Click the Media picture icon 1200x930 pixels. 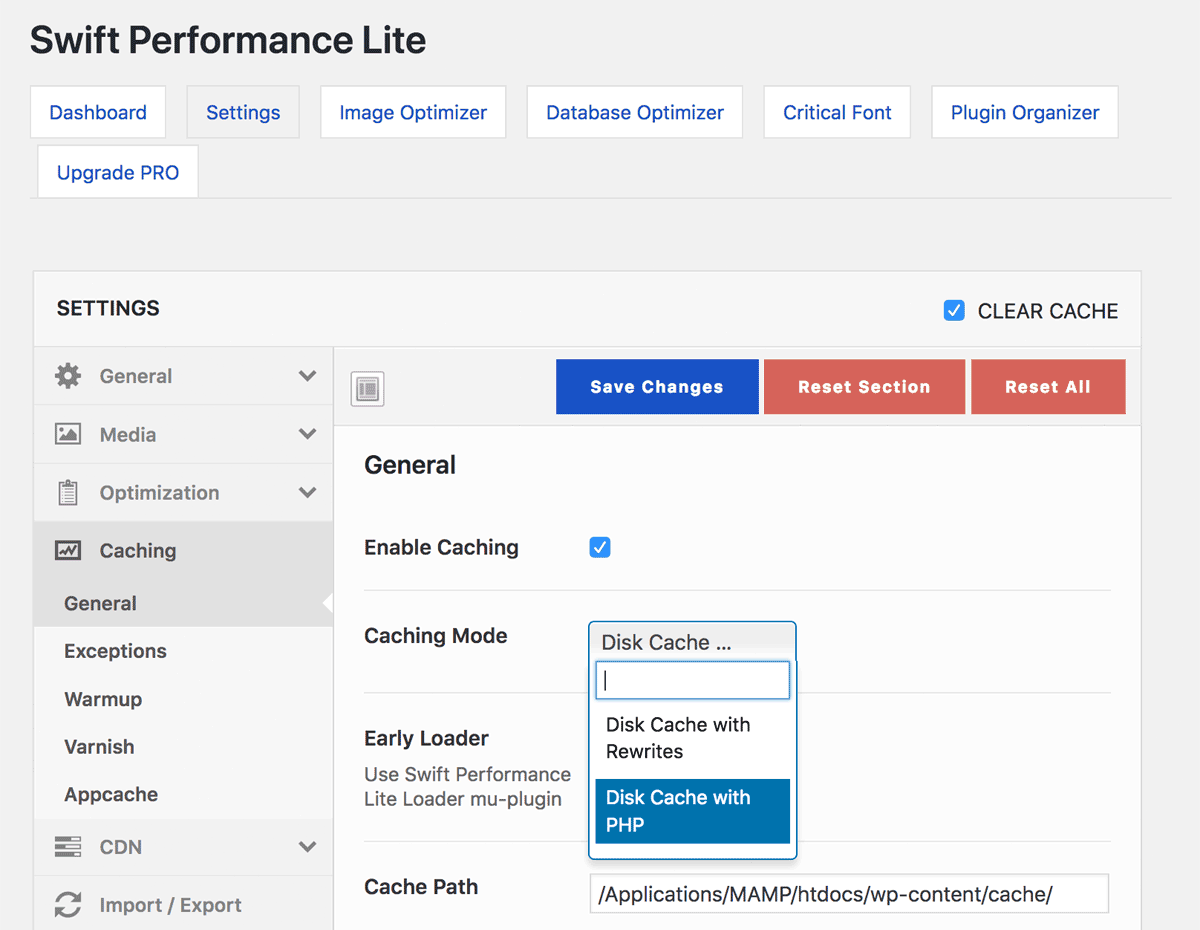pos(68,434)
